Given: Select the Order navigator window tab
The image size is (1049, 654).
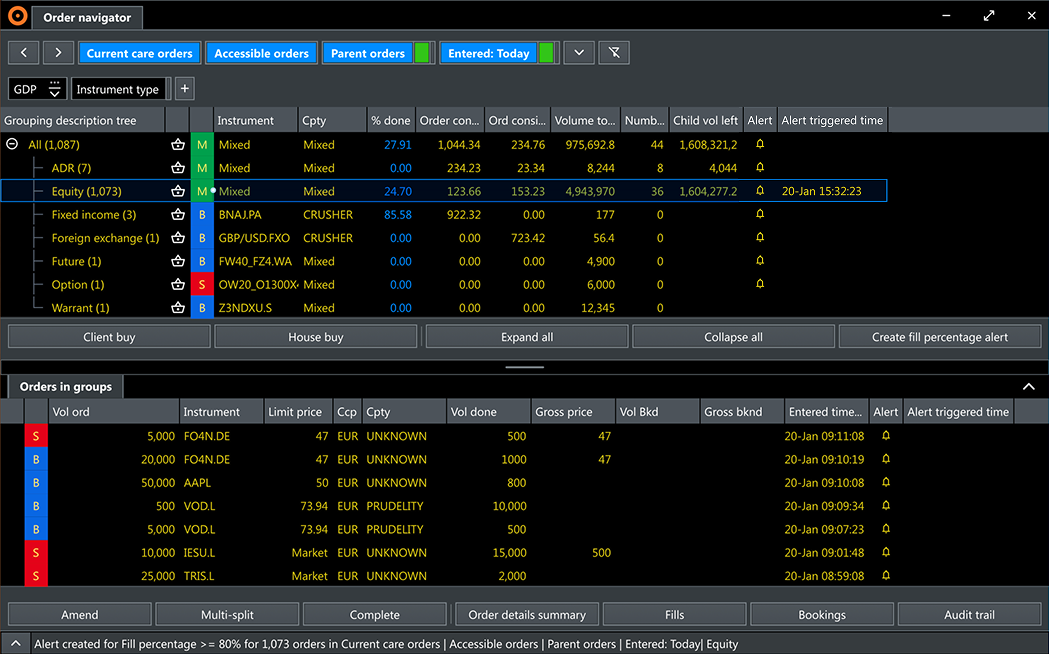Looking at the screenshot, I should coord(87,17).
